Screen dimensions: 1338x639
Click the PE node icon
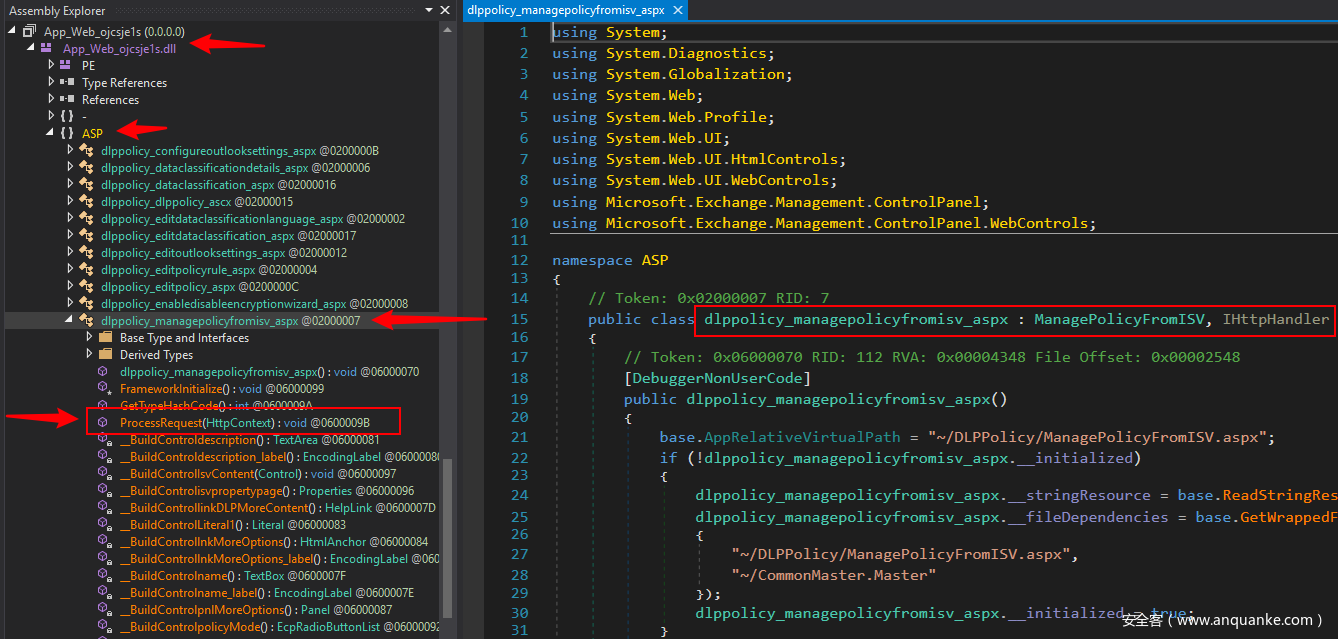coord(66,65)
